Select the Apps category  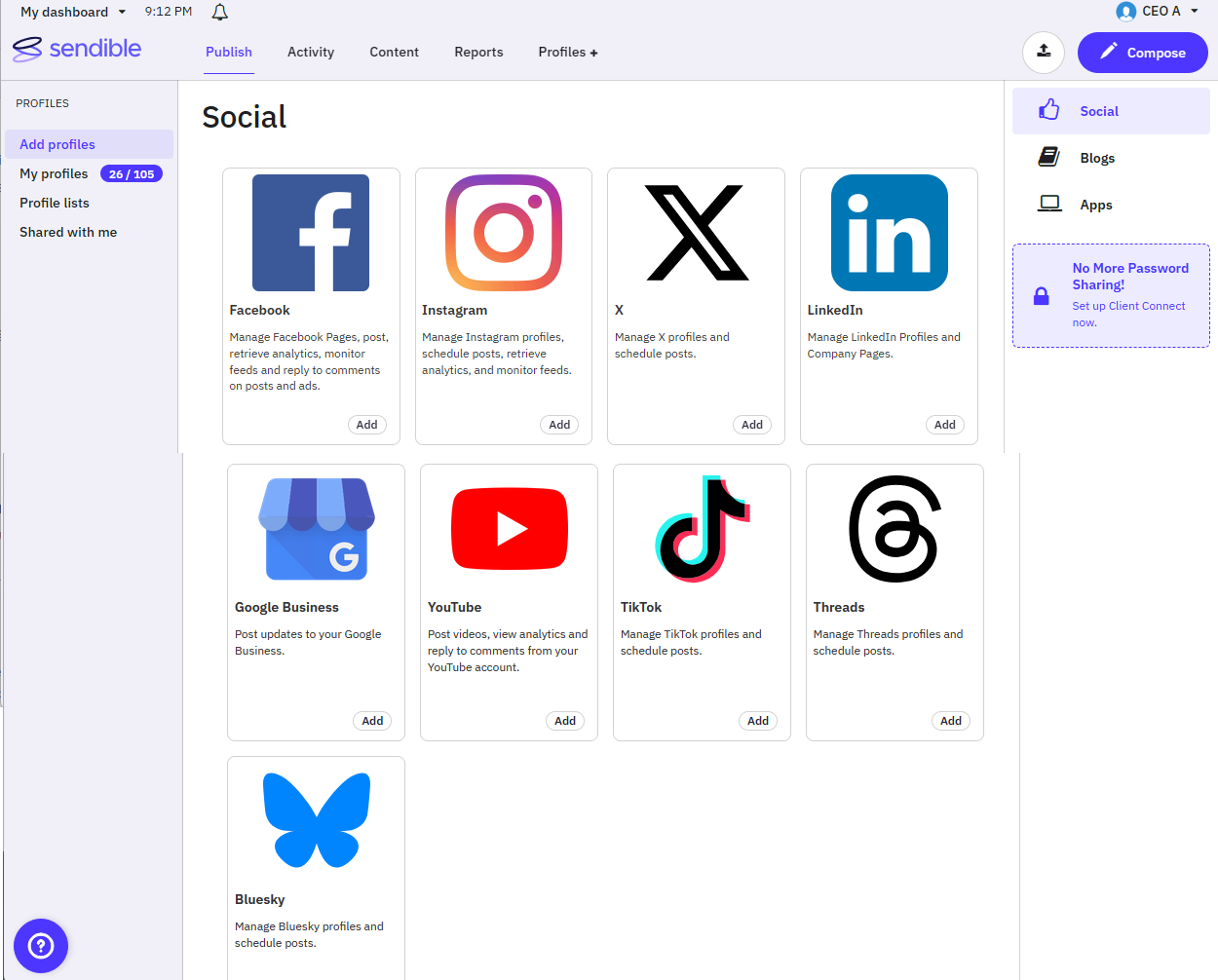coord(1111,205)
